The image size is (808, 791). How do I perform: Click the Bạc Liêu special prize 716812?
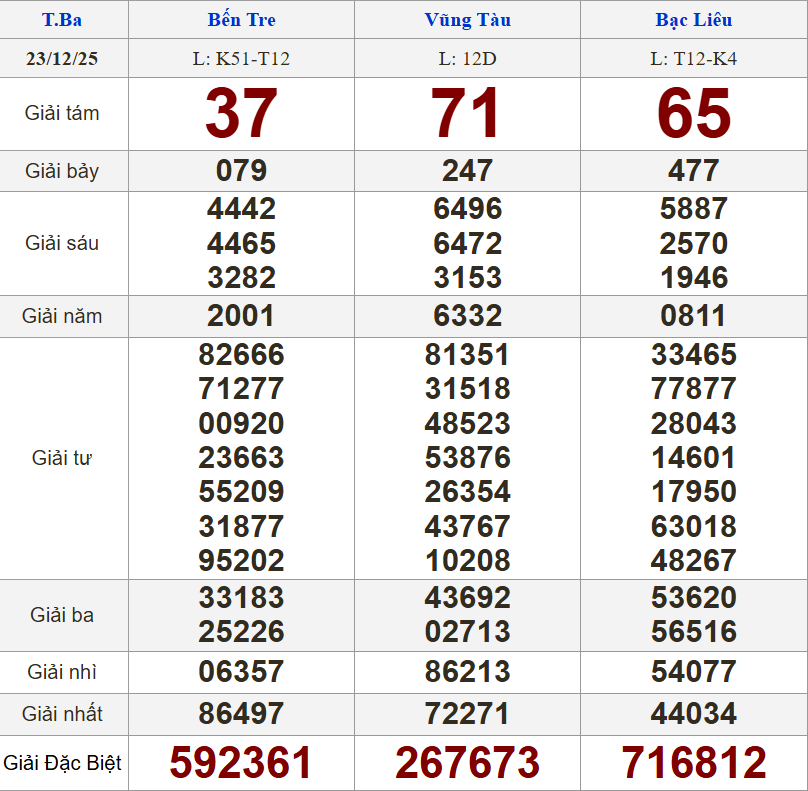(x=693, y=763)
